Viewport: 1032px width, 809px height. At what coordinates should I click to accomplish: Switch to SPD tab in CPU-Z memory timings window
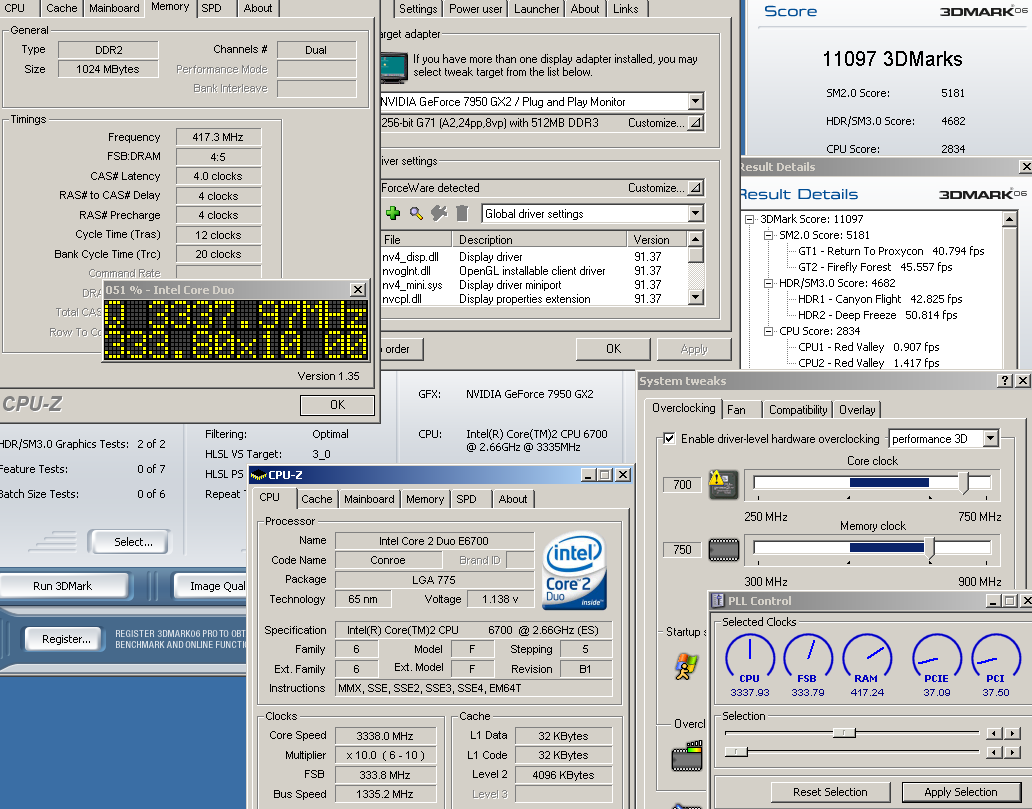(x=211, y=8)
